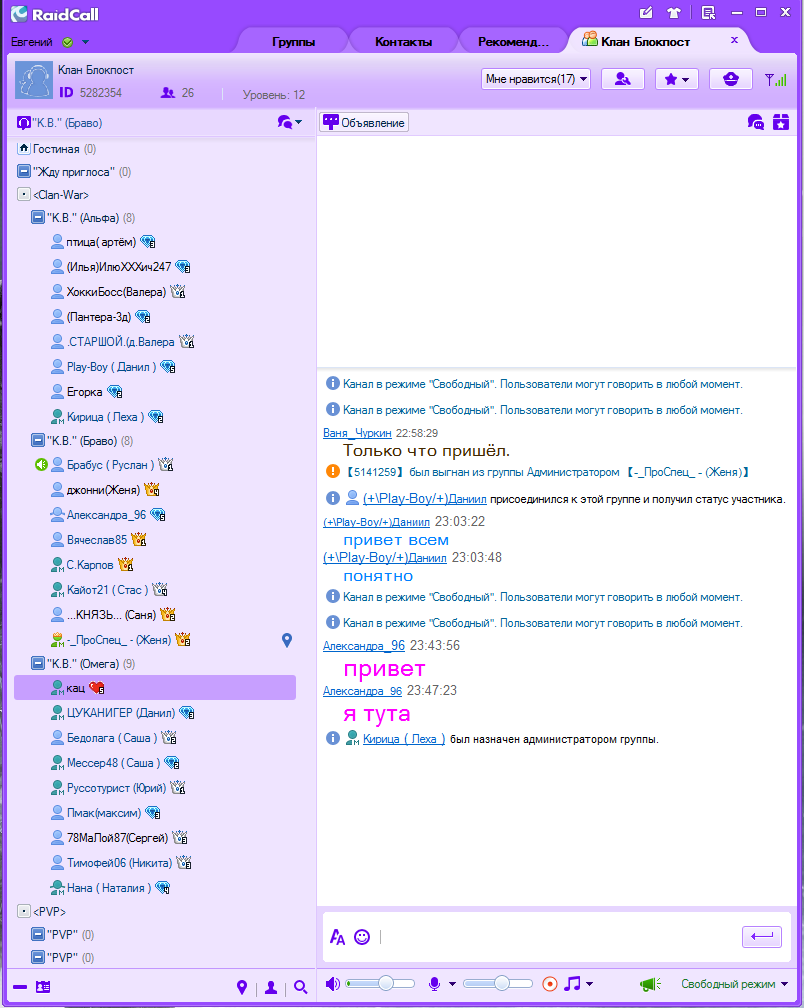
Task: Collapse the <PVP> category
Action: point(24,911)
